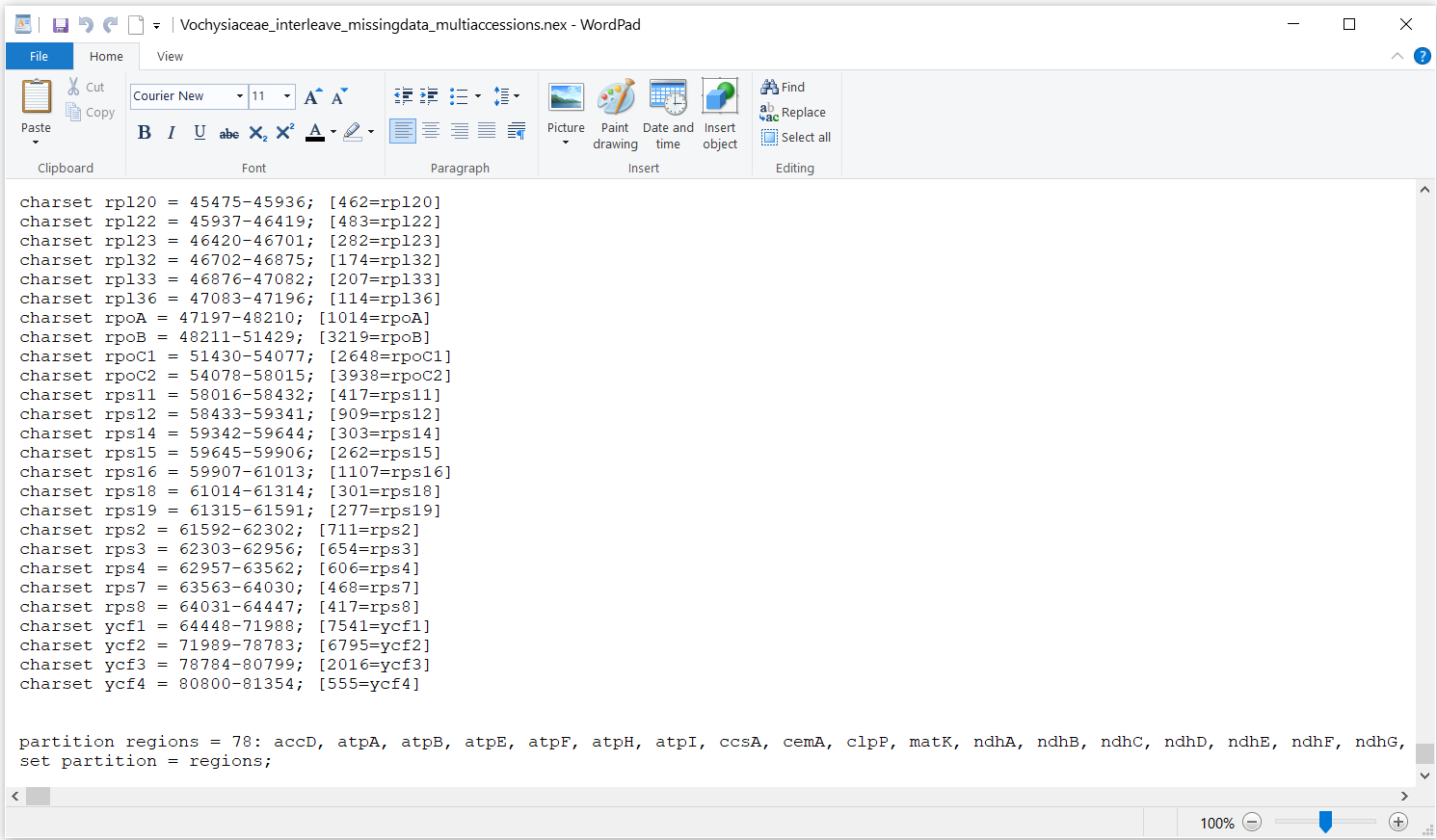Click Cut in the Clipboard group

(86, 87)
